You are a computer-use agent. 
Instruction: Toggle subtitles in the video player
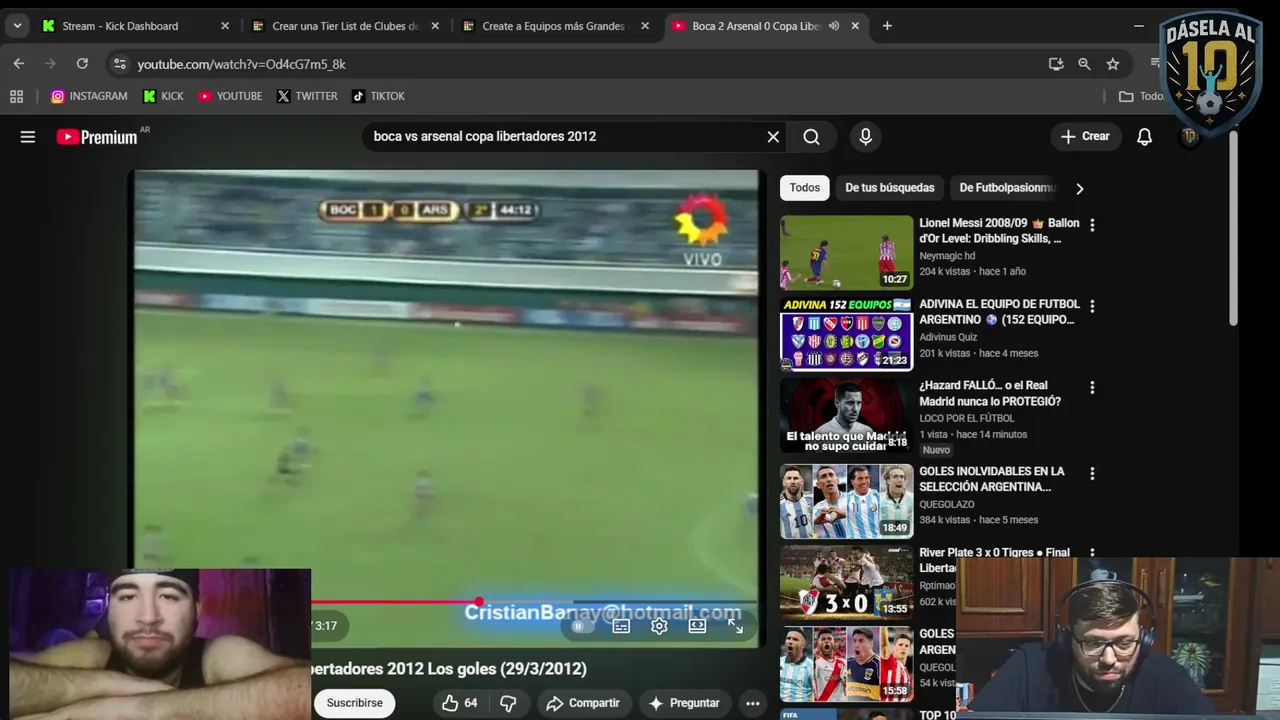click(x=621, y=626)
